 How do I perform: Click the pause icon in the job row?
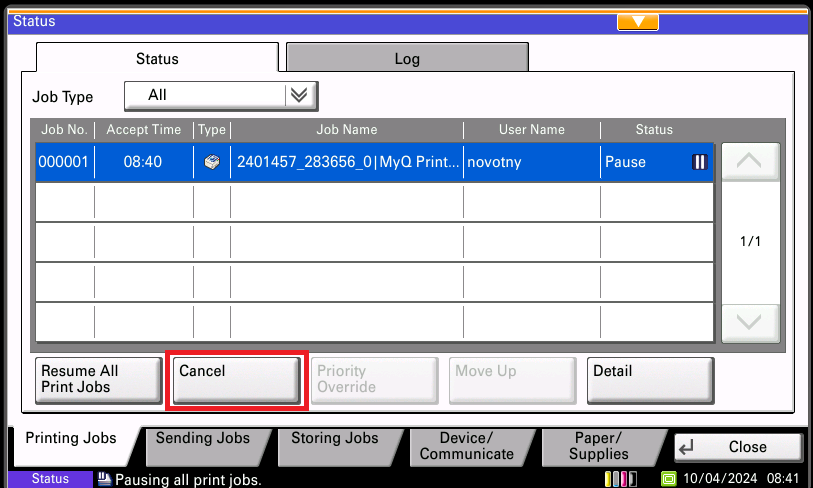(699, 162)
